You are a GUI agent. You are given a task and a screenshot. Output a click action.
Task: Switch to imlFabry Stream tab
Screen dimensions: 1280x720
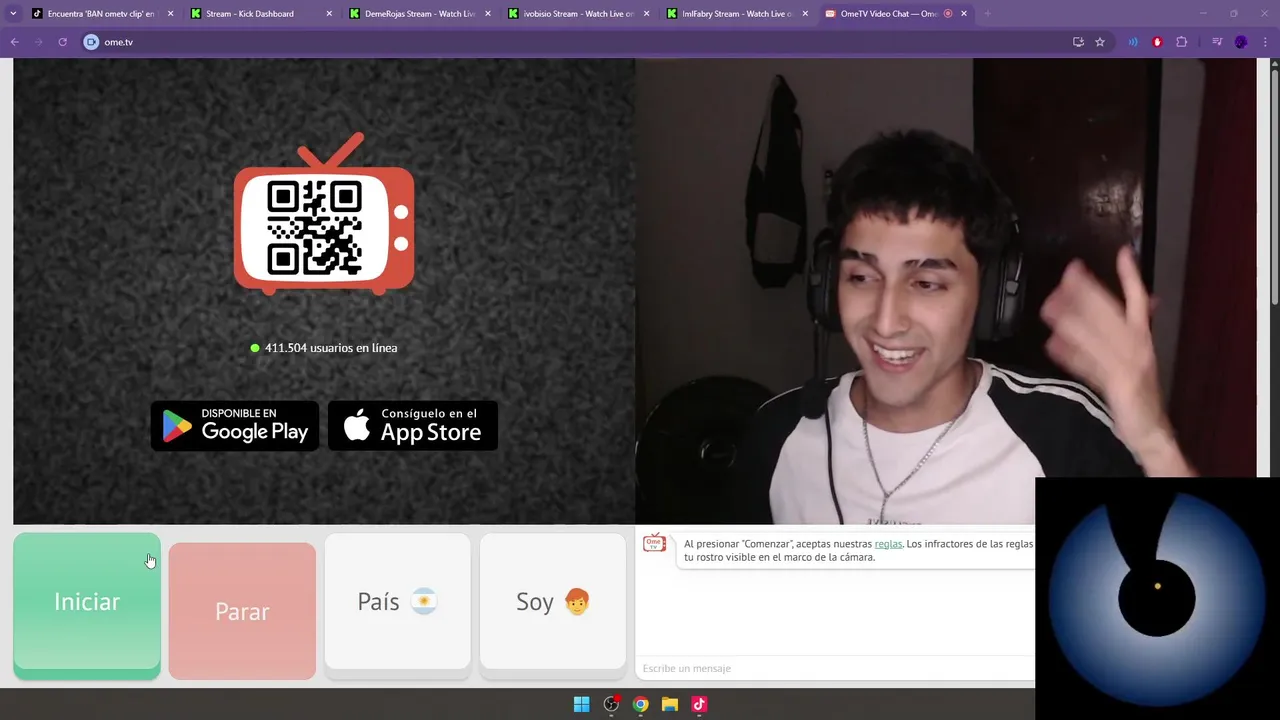[x=737, y=14]
